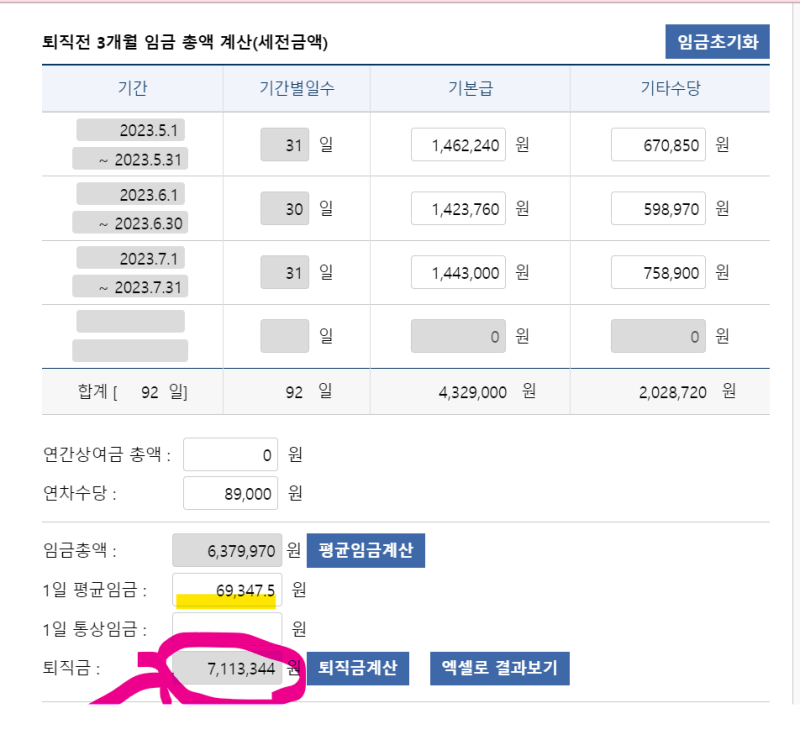Select the 기본급 field showing 1,462,240
This screenshot has height=740, width=800.
pos(458,144)
